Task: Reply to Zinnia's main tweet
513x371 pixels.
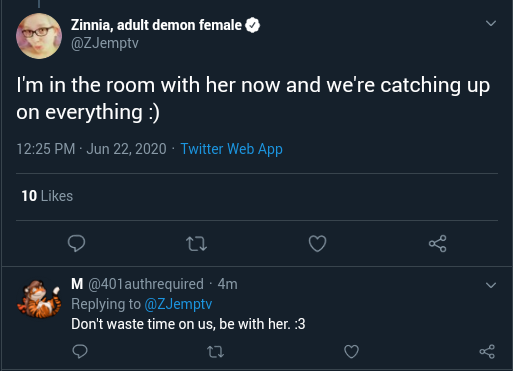Action: coord(76,243)
